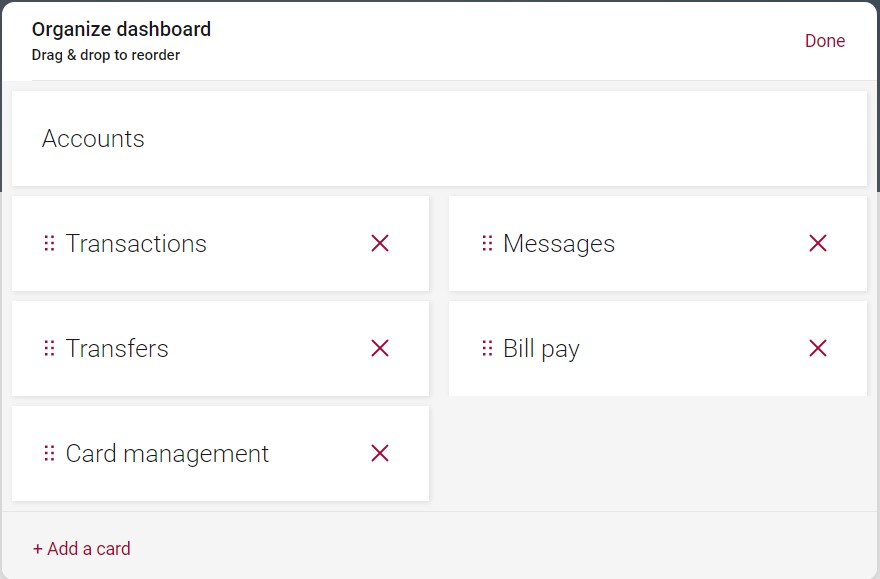Click the Transfers card label

point(117,349)
